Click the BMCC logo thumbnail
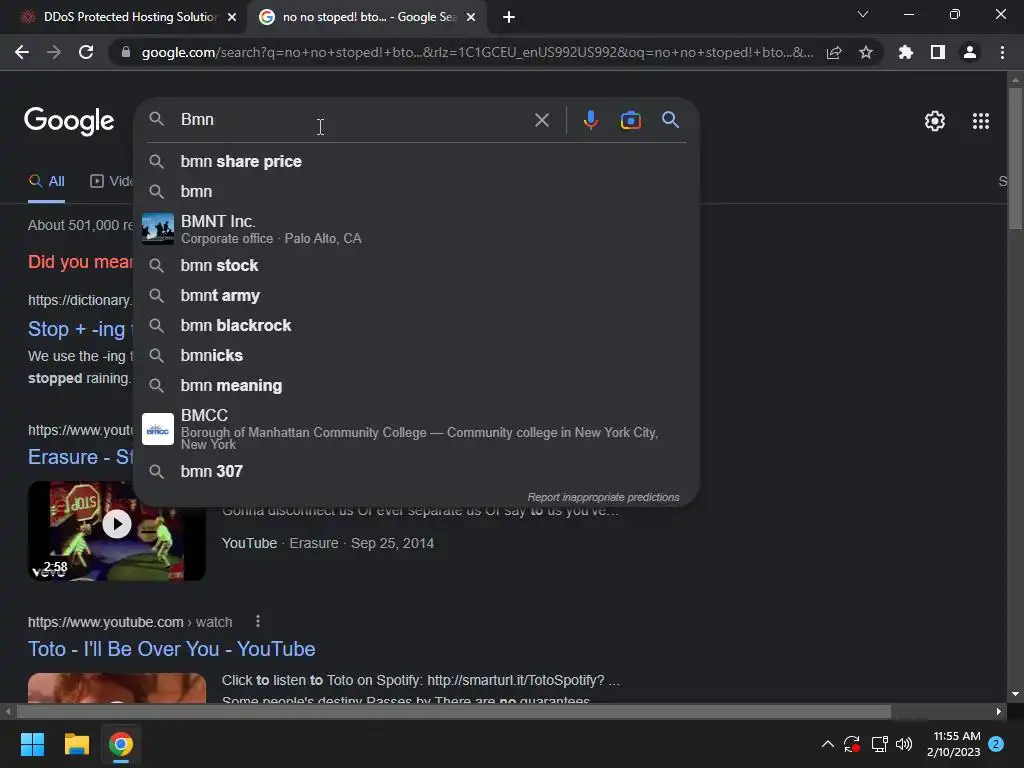 pyautogui.click(x=158, y=429)
